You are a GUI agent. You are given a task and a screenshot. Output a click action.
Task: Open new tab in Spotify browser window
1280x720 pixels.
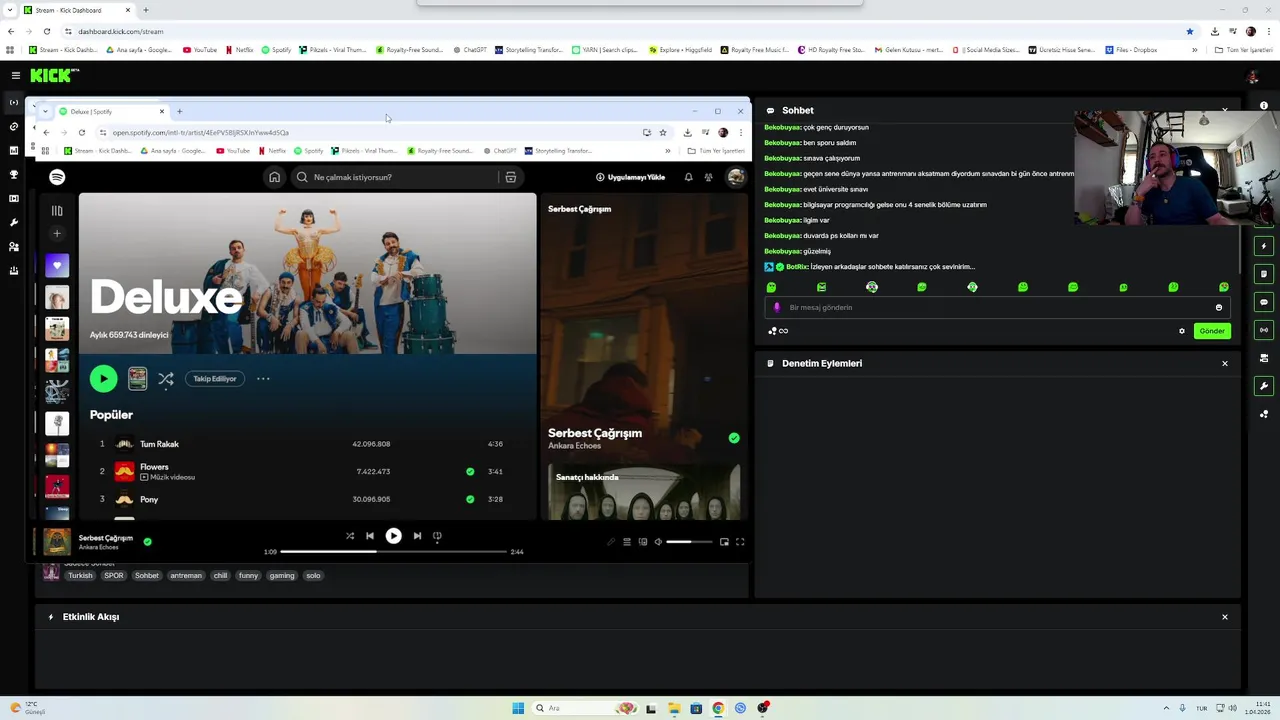pyautogui.click(x=179, y=111)
